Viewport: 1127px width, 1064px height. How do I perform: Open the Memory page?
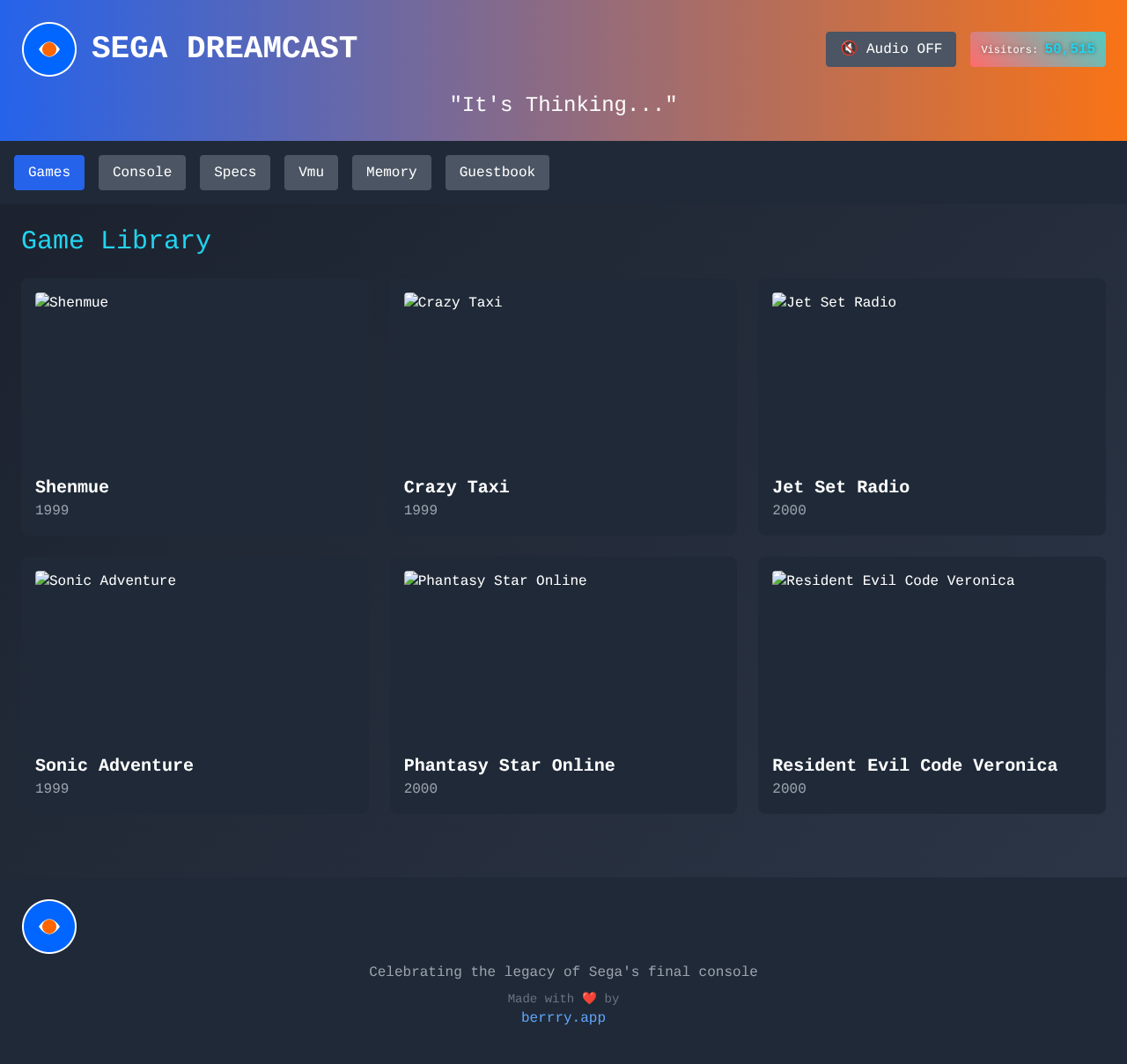391,172
